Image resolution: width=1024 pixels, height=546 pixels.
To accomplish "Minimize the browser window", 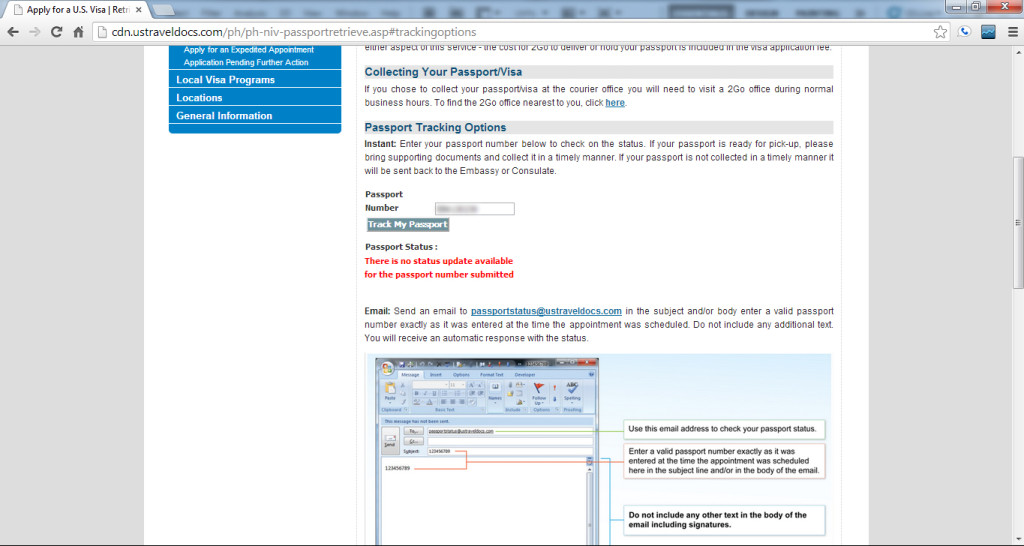I will [958, 7].
